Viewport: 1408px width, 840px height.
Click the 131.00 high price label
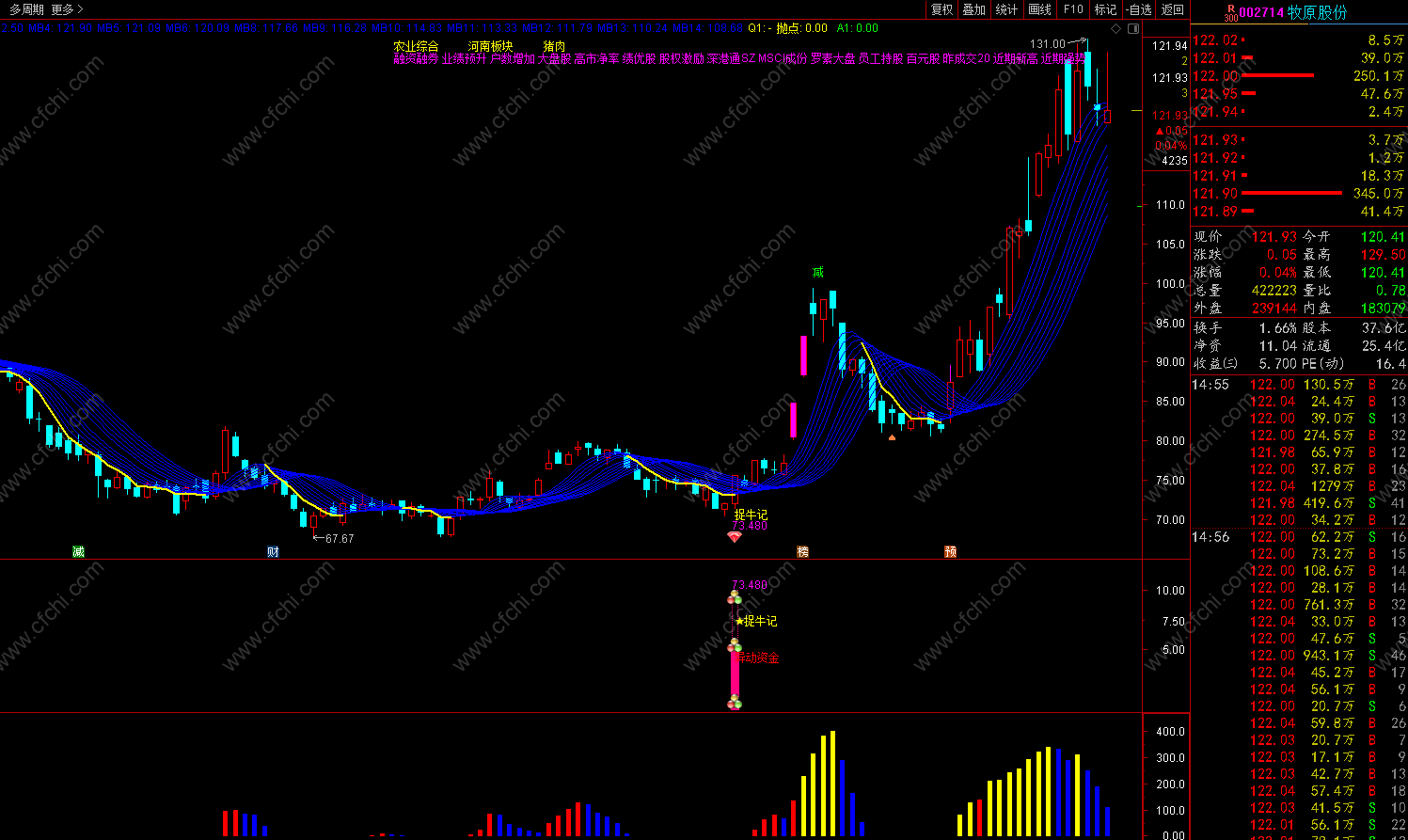[1047, 44]
